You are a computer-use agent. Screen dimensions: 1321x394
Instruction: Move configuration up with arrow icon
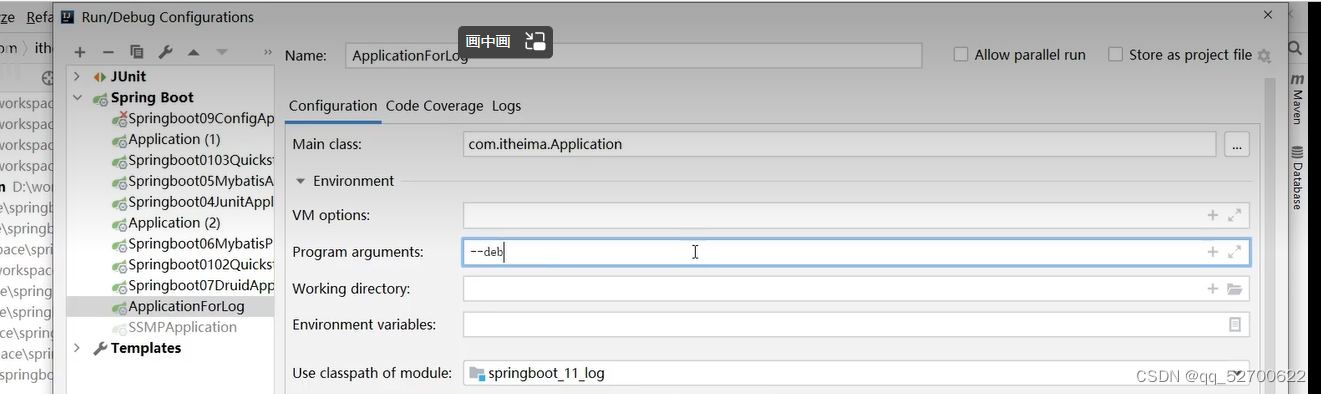[x=194, y=52]
